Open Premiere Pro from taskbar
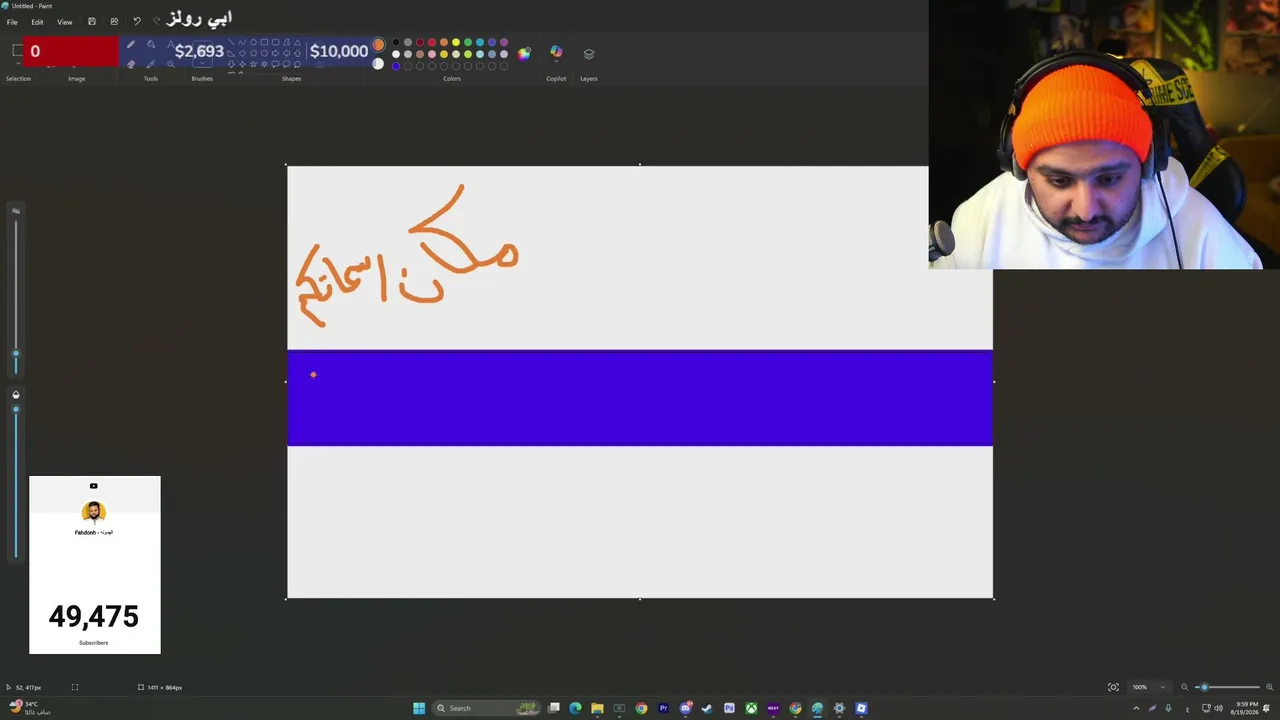This screenshot has width=1280, height=720. coord(663,708)
